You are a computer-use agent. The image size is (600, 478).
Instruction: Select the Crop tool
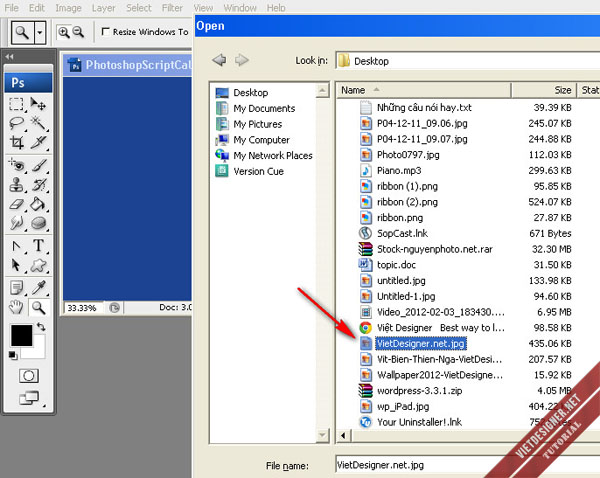[16, 142]
